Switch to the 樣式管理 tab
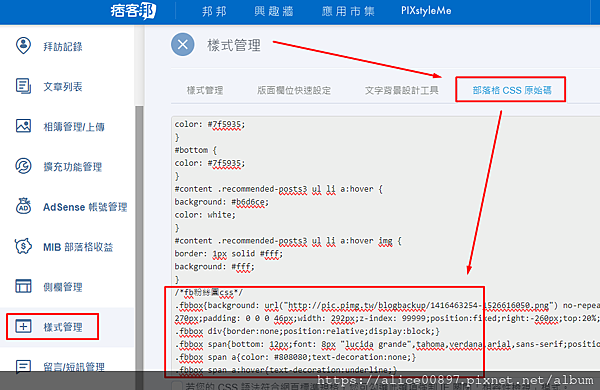 click(x=205, y=90)
